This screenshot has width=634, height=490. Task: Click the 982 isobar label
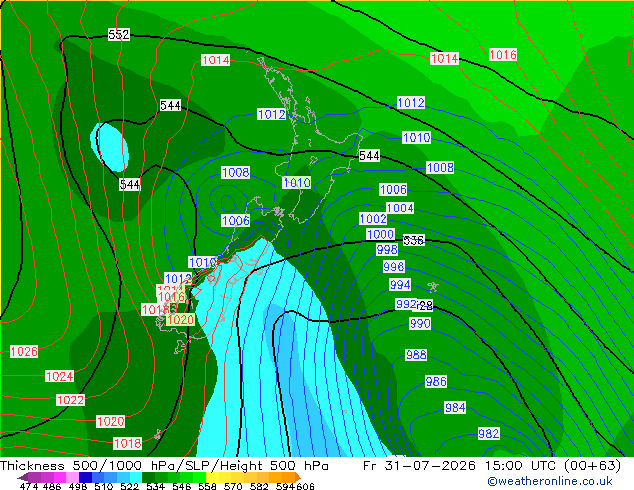(x=488, y=434)
